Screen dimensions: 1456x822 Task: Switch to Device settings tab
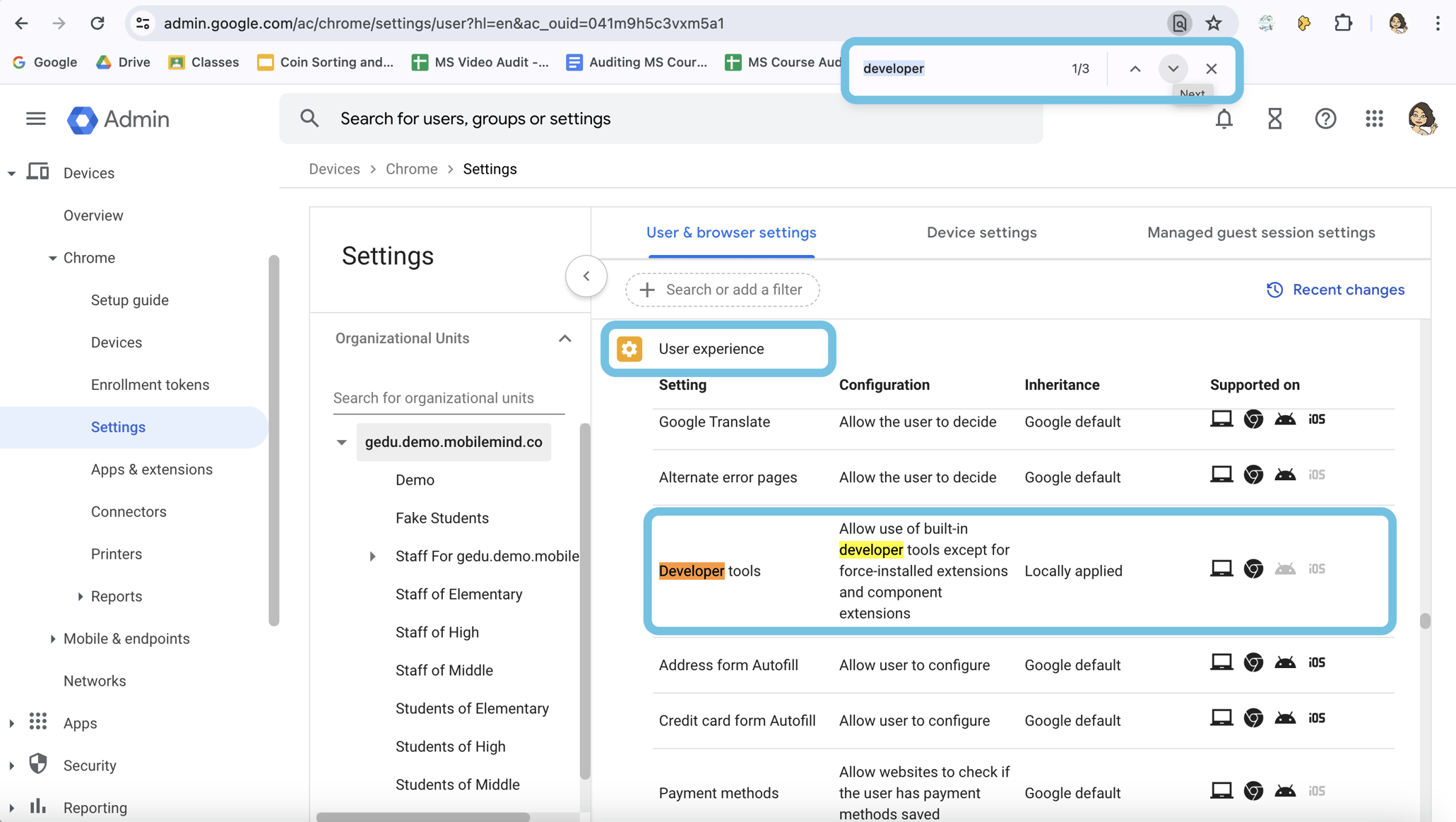[x=981, y=233]
